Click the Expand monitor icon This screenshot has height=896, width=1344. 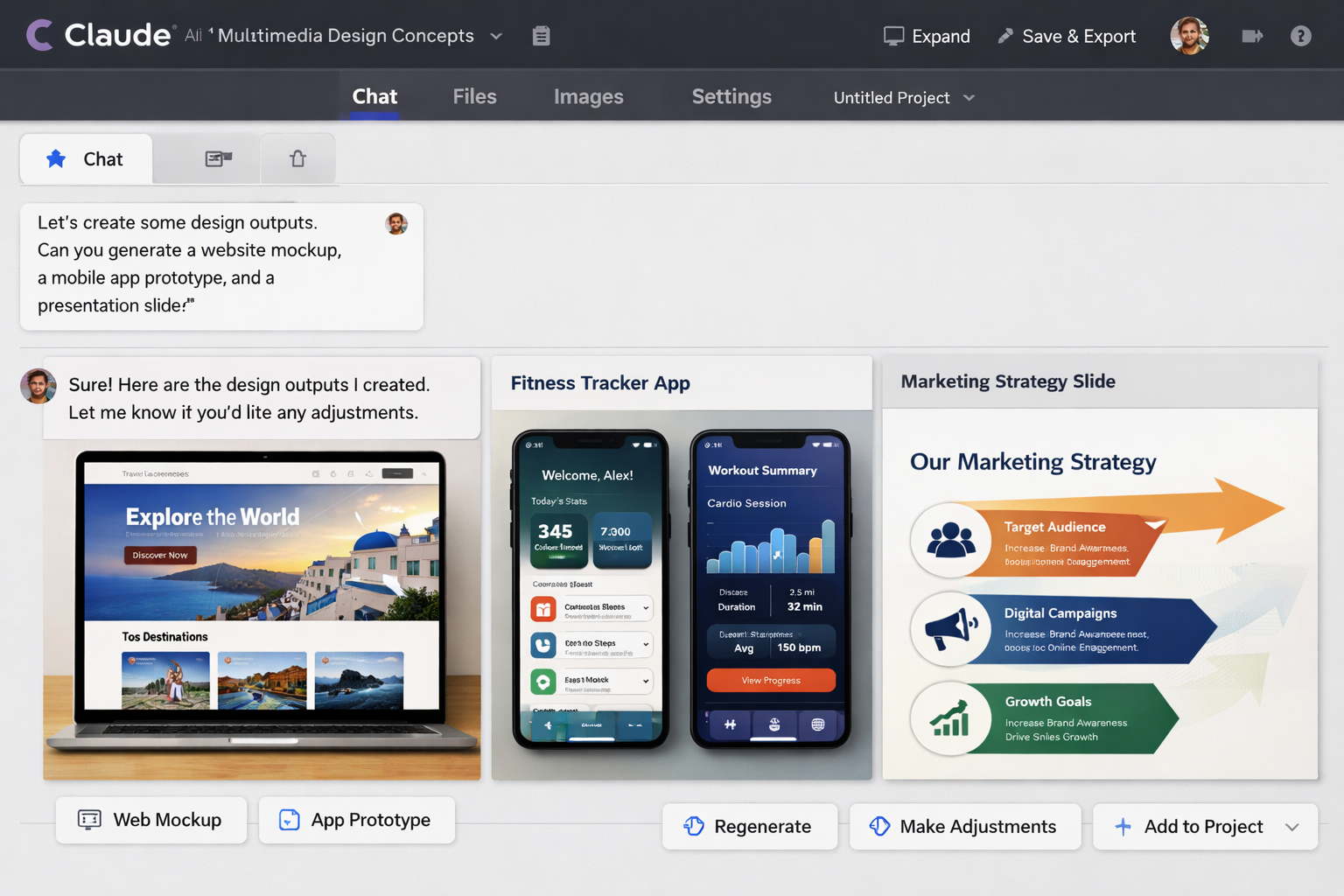(x=893, y=36)
